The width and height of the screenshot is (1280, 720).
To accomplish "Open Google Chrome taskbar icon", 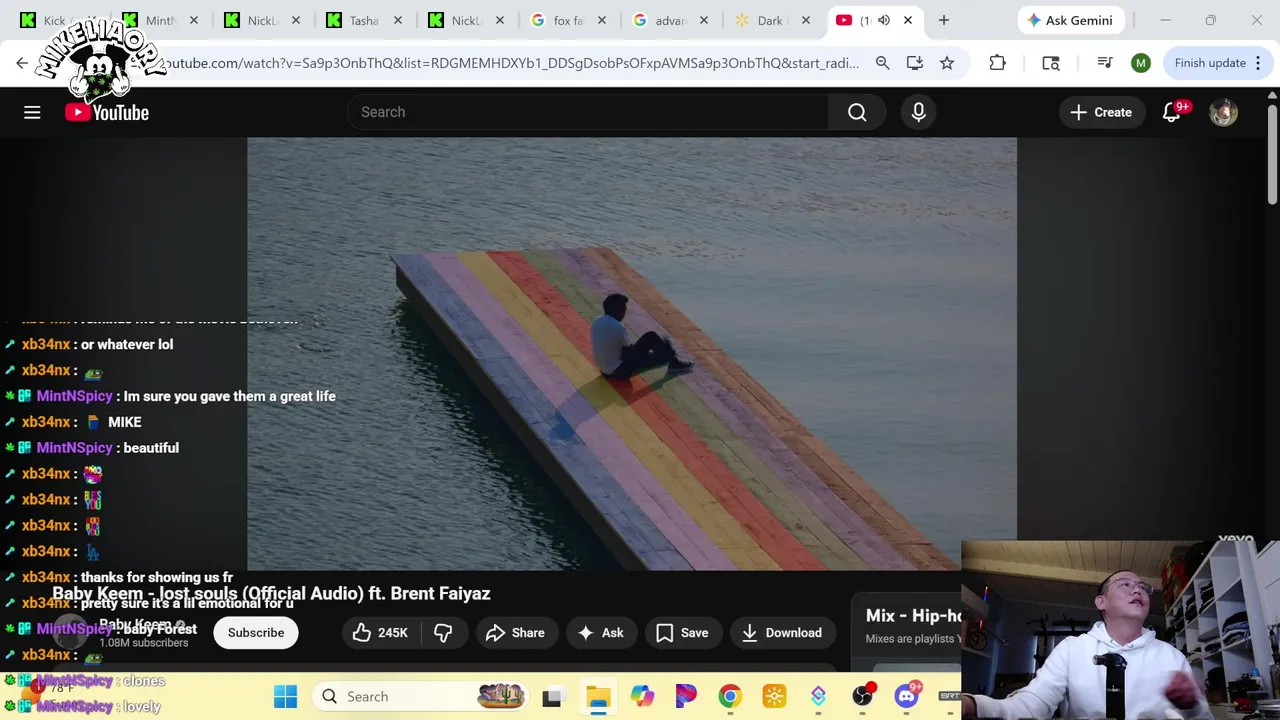I will [x=730, y=697].
